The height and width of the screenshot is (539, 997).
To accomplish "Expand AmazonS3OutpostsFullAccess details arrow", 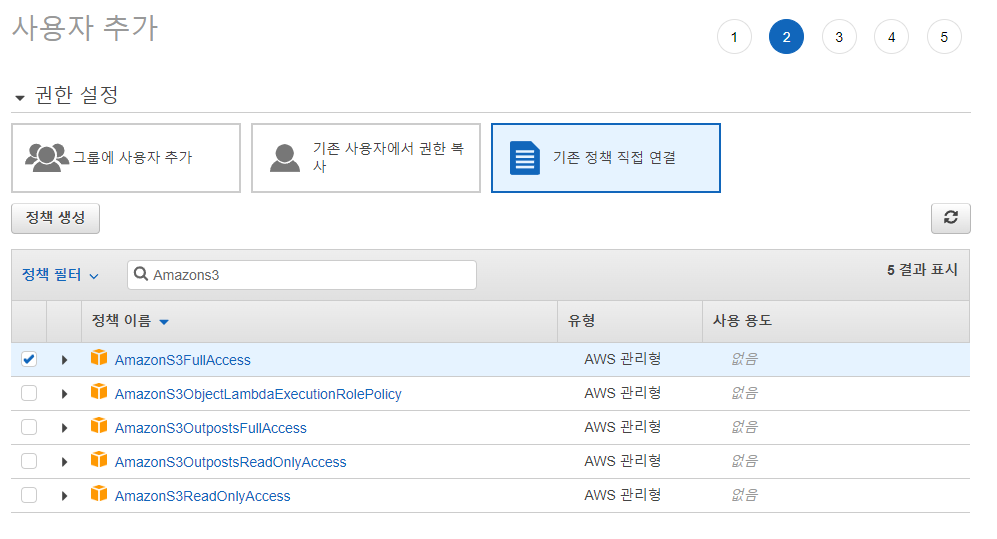I will pos(64,428).
